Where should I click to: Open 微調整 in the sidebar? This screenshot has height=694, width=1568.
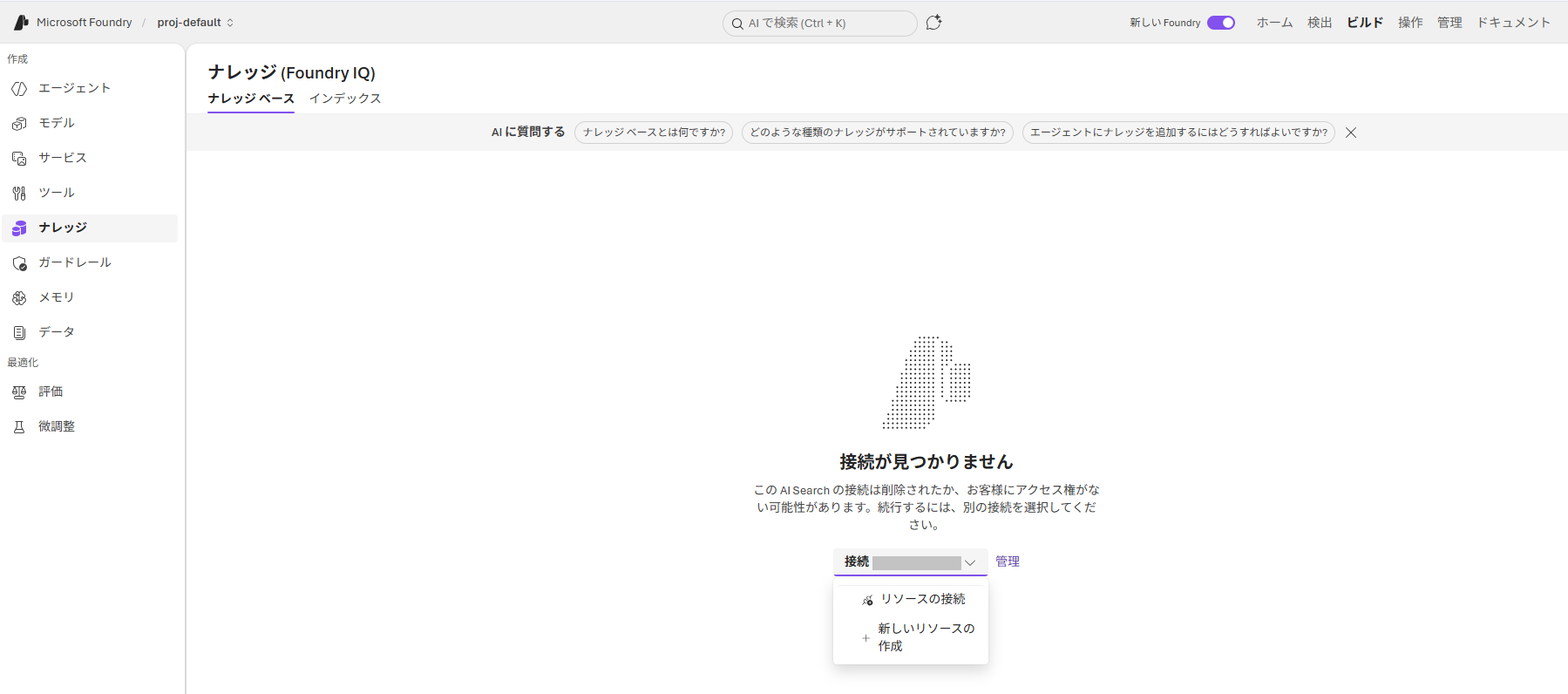[x=91, y=427]
